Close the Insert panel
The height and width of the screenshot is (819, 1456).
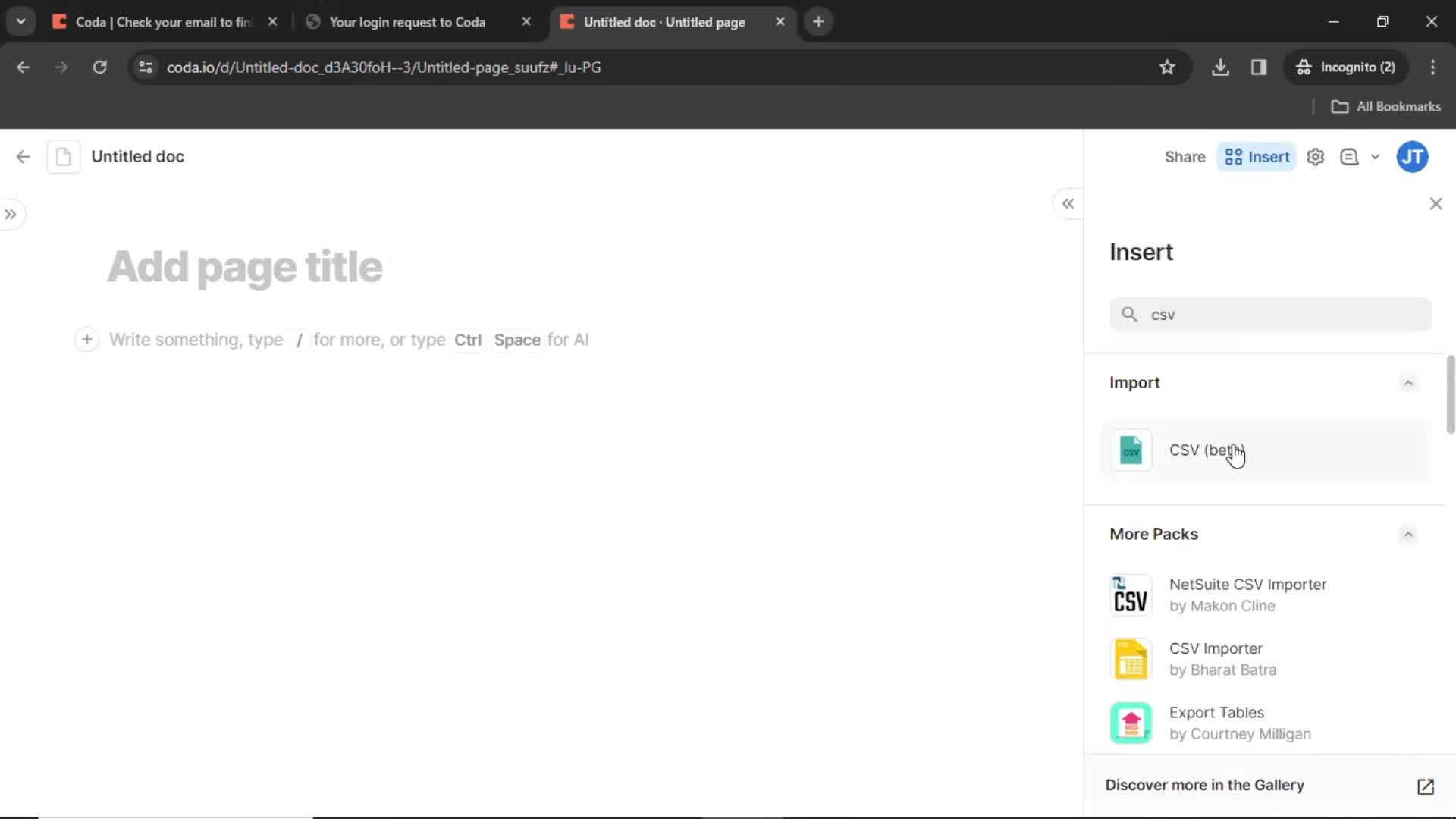pyautogui.click(x=1436, y=204)
